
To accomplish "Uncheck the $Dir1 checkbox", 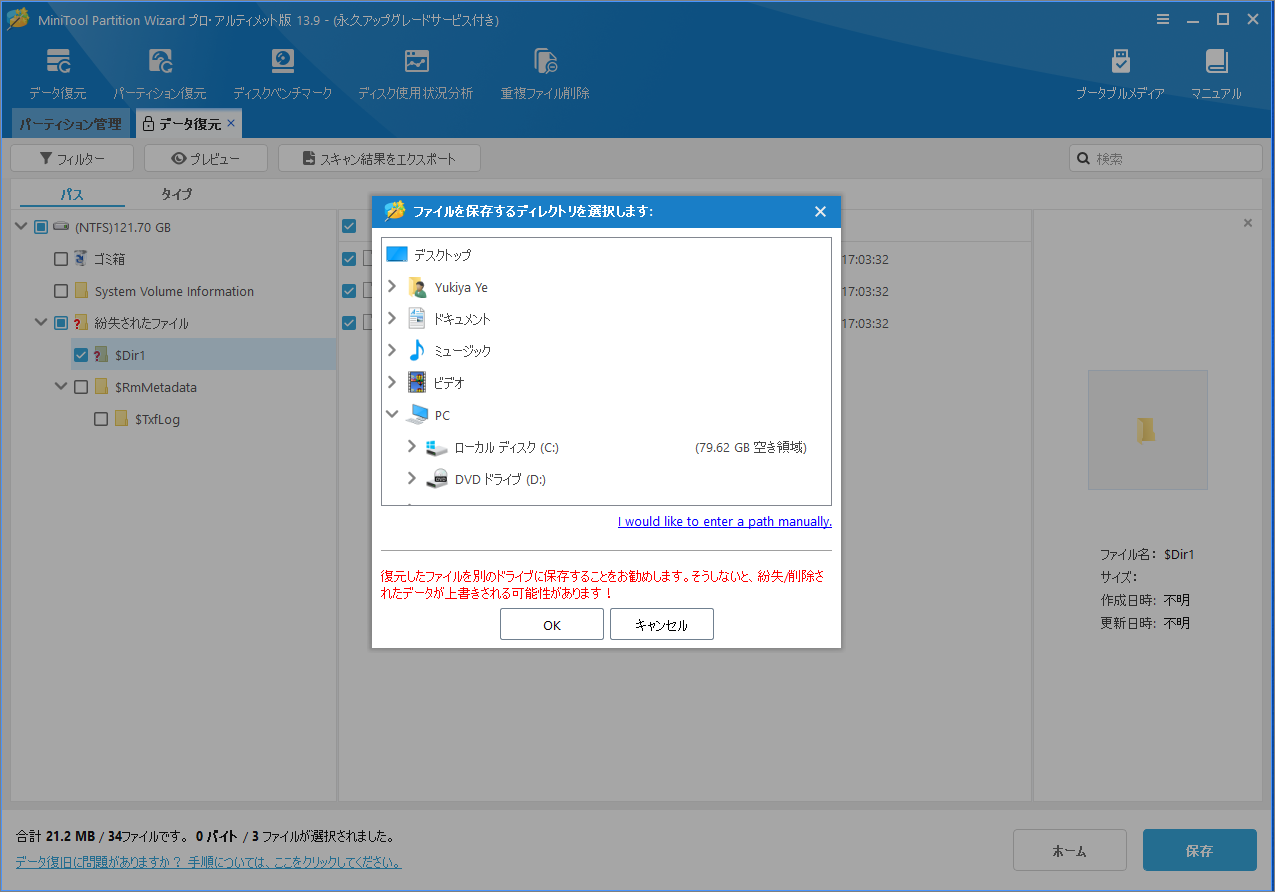I will click(x=81, y=355).
